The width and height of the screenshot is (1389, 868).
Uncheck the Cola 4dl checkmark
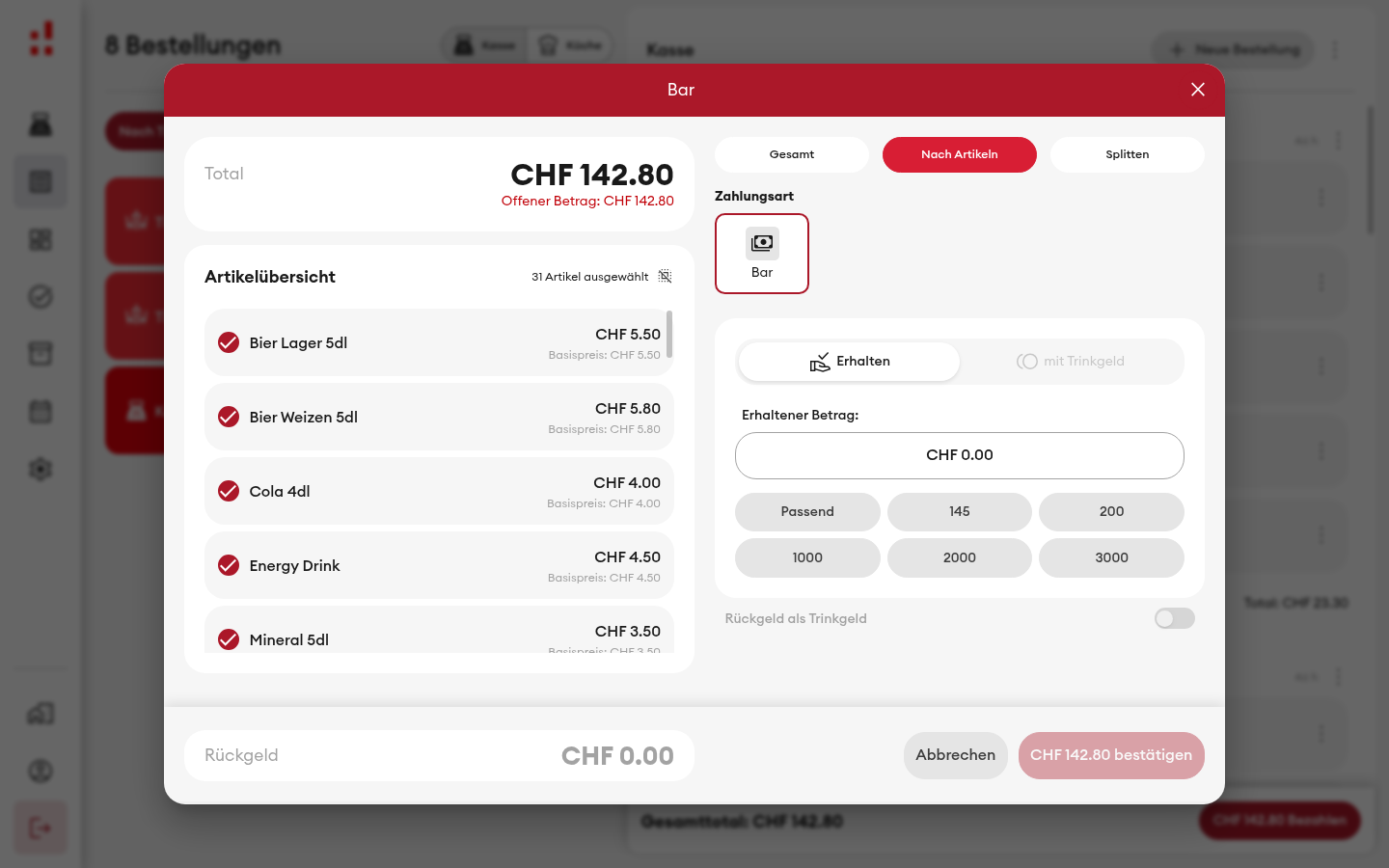click(x=229, y=491)
